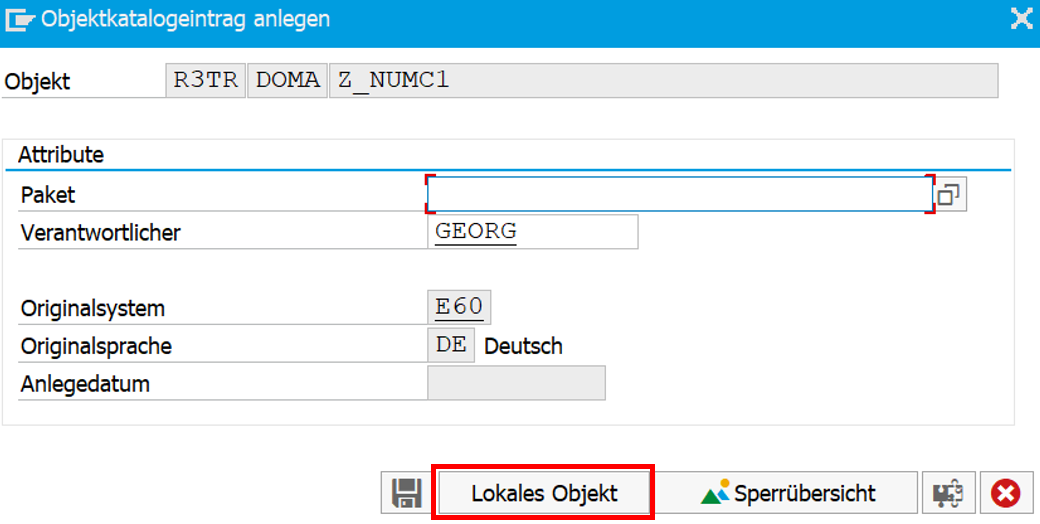Open the Paket value help icon
Screen dimensions: 1040x524
[x=949, y=194]
